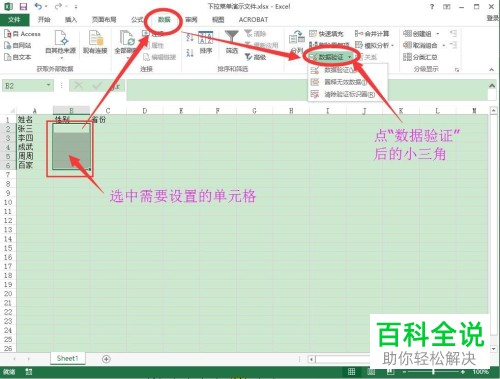Select cell A5 containing 周周
This screenshot has width=500, height=379.
(x=35, y=156)
